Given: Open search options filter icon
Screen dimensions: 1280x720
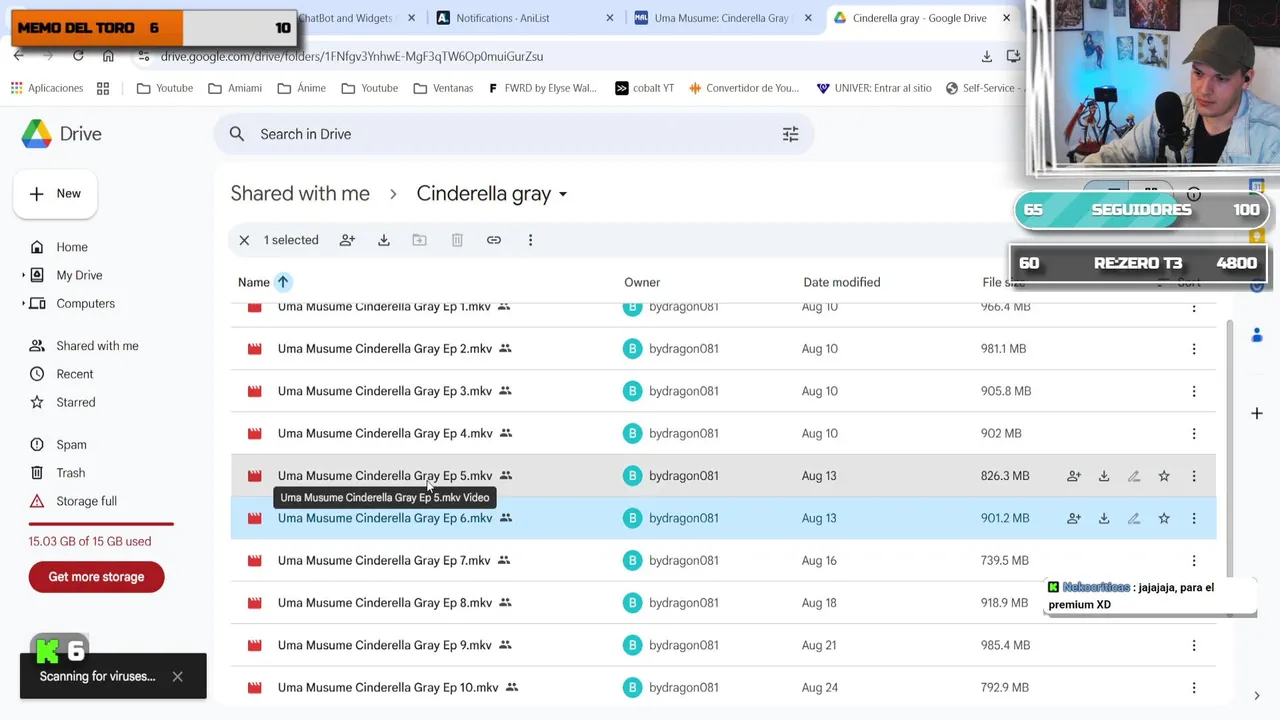Looking at the screenshot, I should coord(790,134).
